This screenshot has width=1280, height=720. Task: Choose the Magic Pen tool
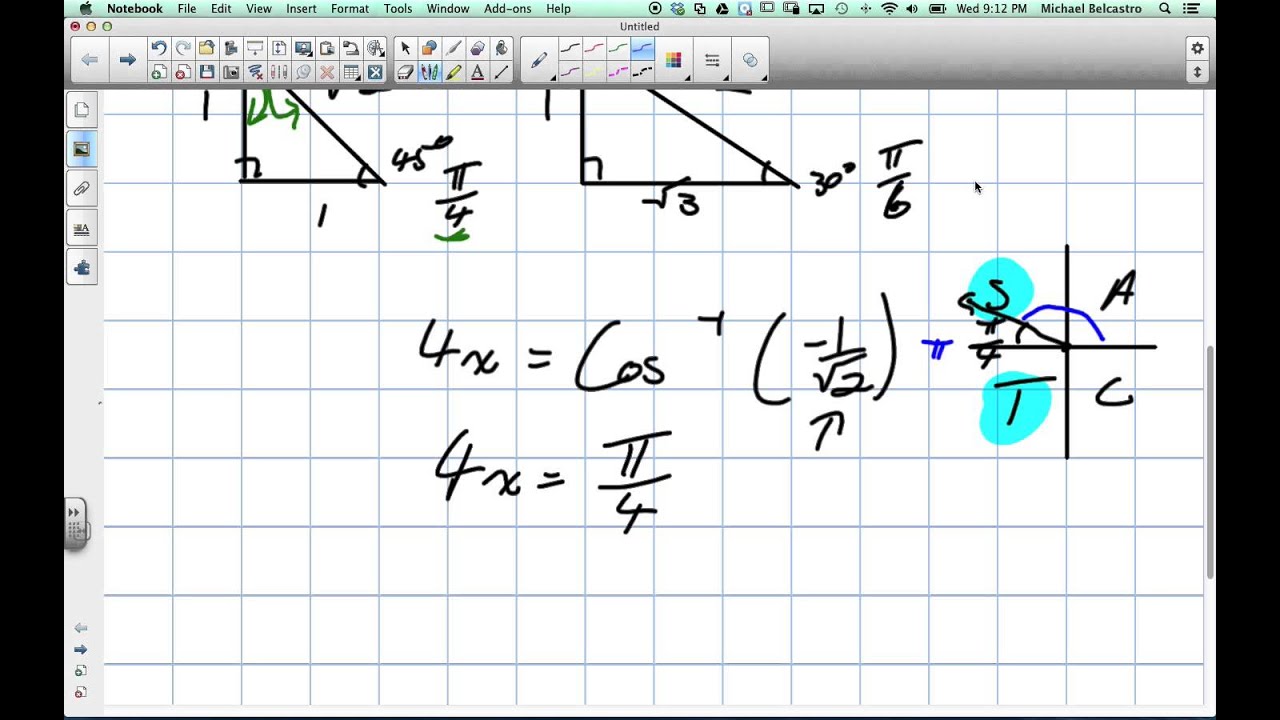click(x=453, y=48)
